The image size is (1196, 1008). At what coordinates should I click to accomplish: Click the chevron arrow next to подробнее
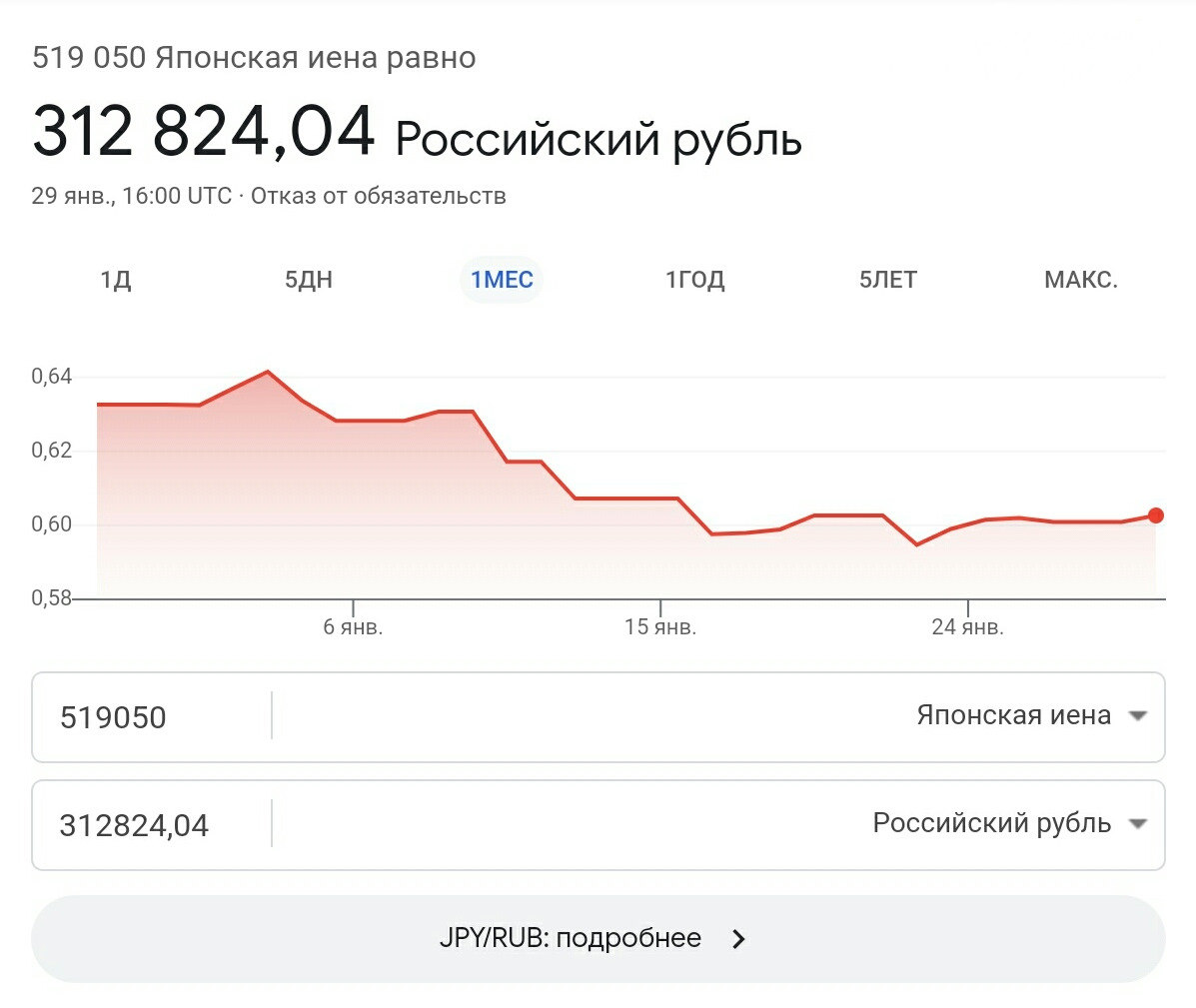click(x=738, y=939)
